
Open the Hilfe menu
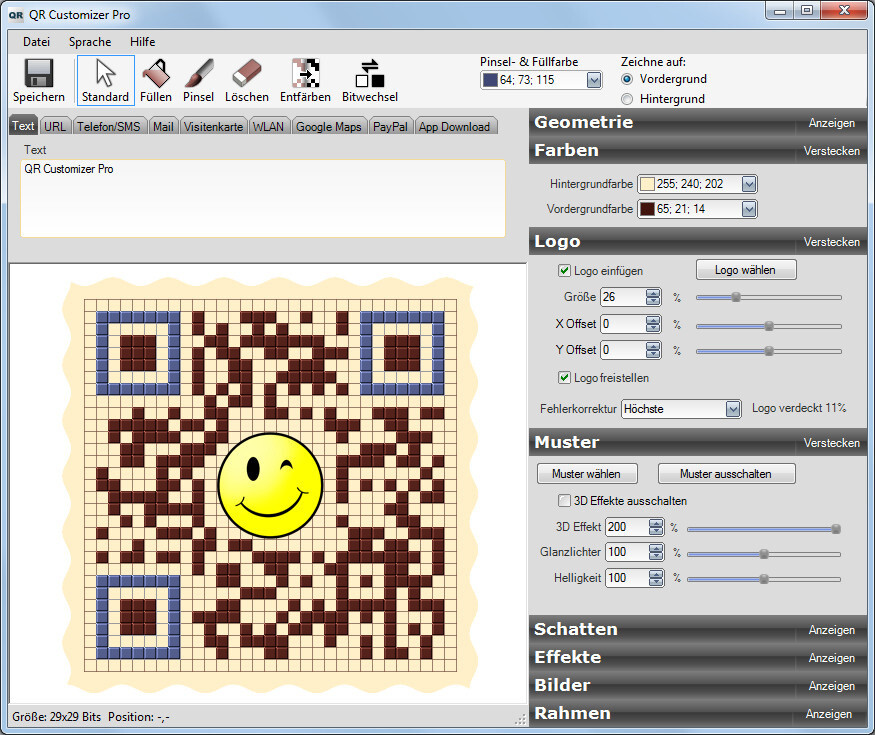142,42
